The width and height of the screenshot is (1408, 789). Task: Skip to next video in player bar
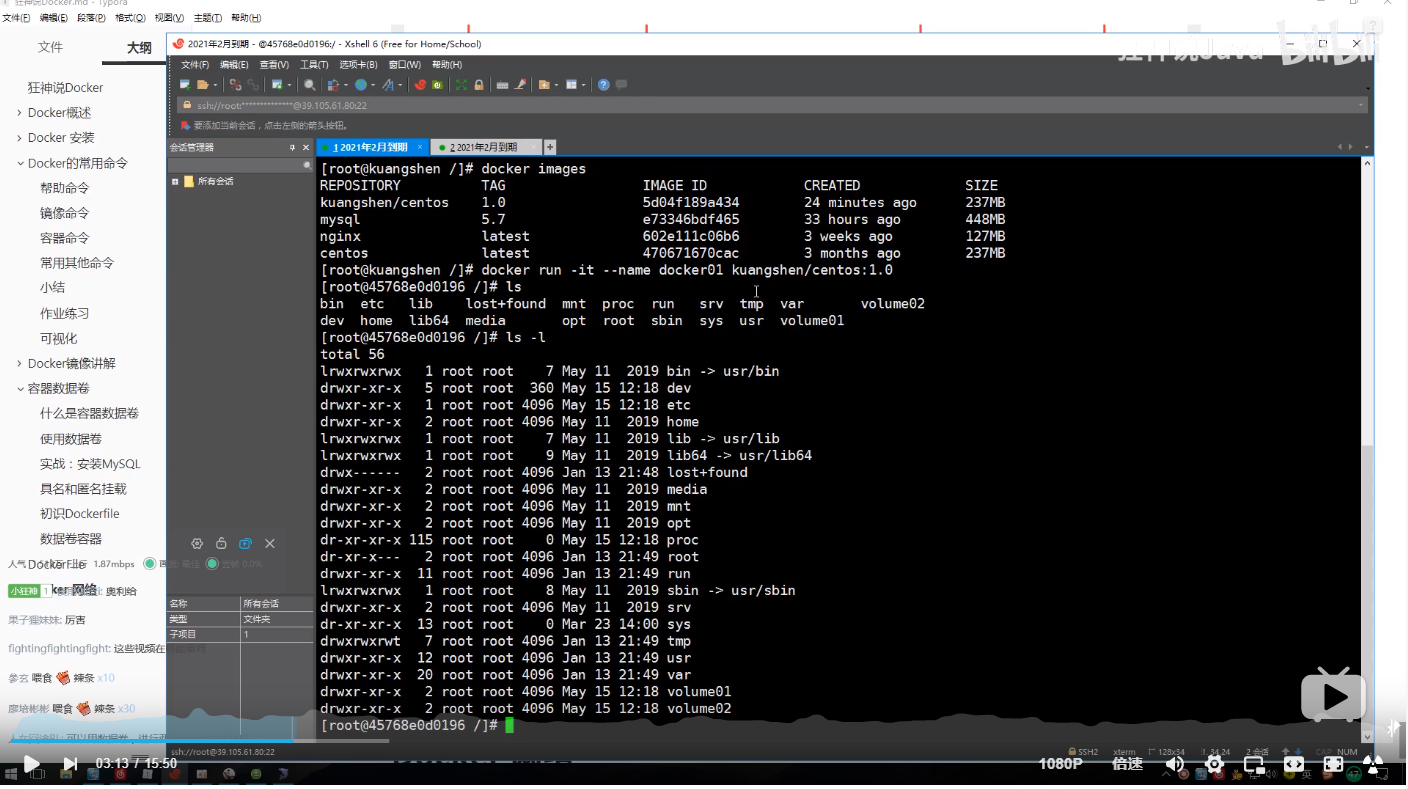tap(70, 764)
